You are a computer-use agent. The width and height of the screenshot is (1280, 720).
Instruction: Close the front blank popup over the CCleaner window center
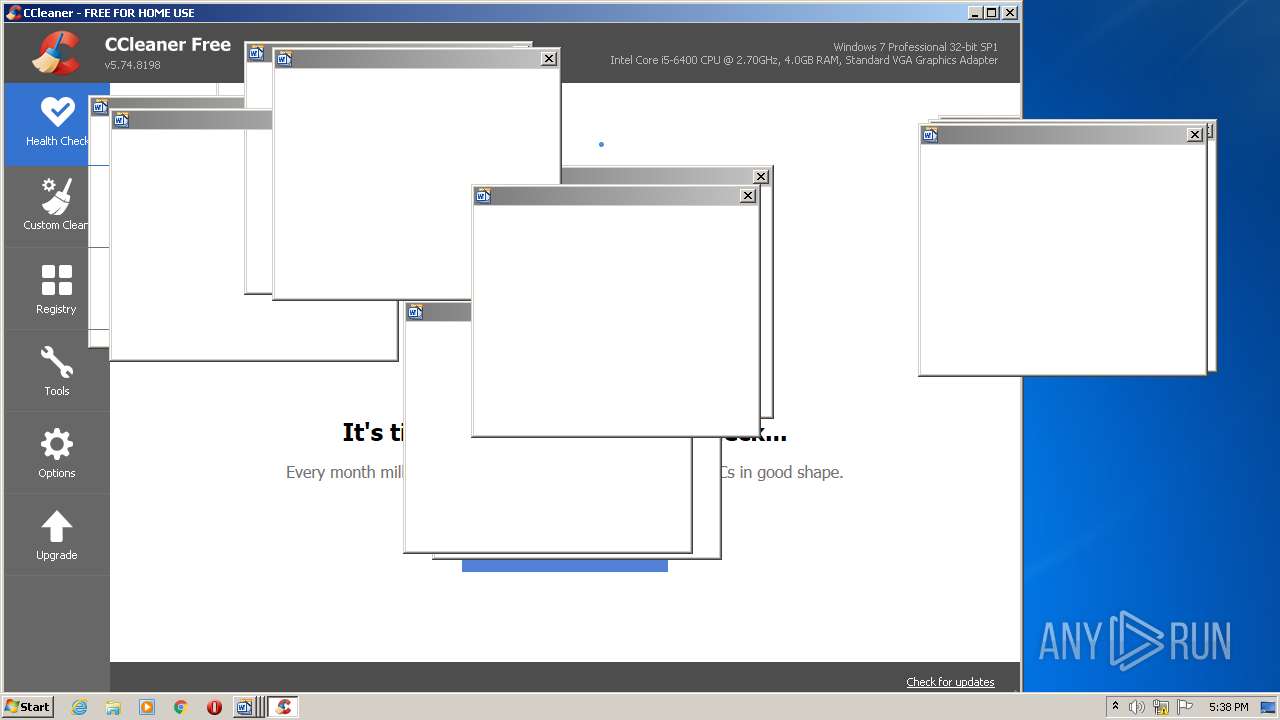click(748, 196)
